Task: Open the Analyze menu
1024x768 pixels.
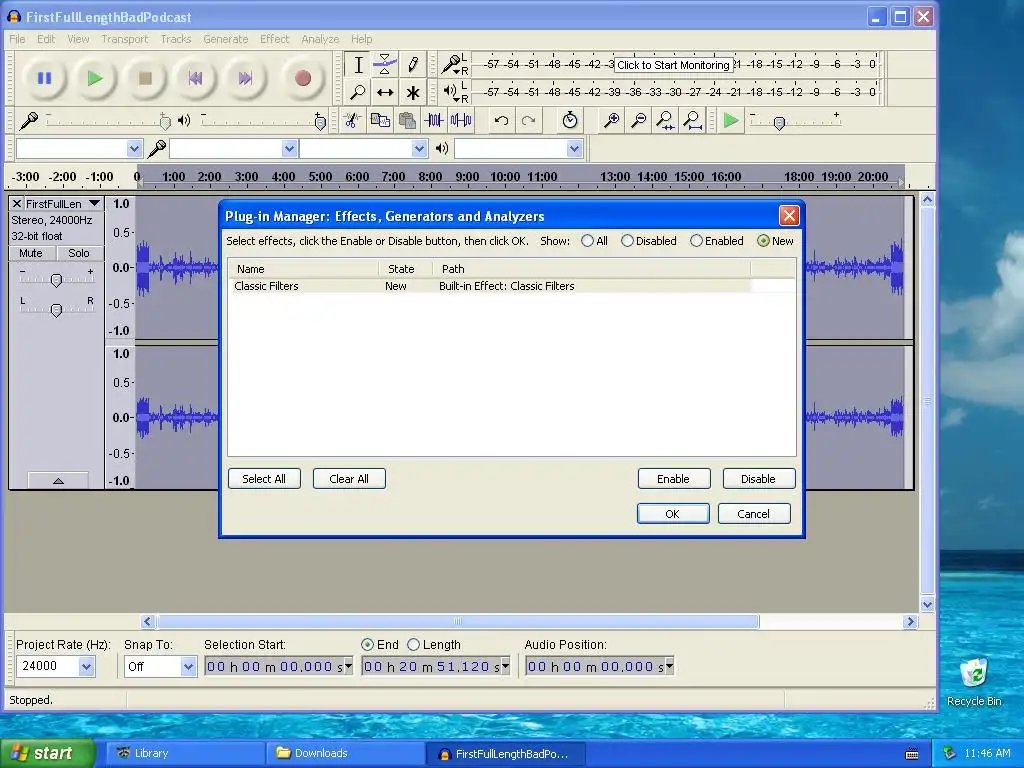Action: [320, 39]
